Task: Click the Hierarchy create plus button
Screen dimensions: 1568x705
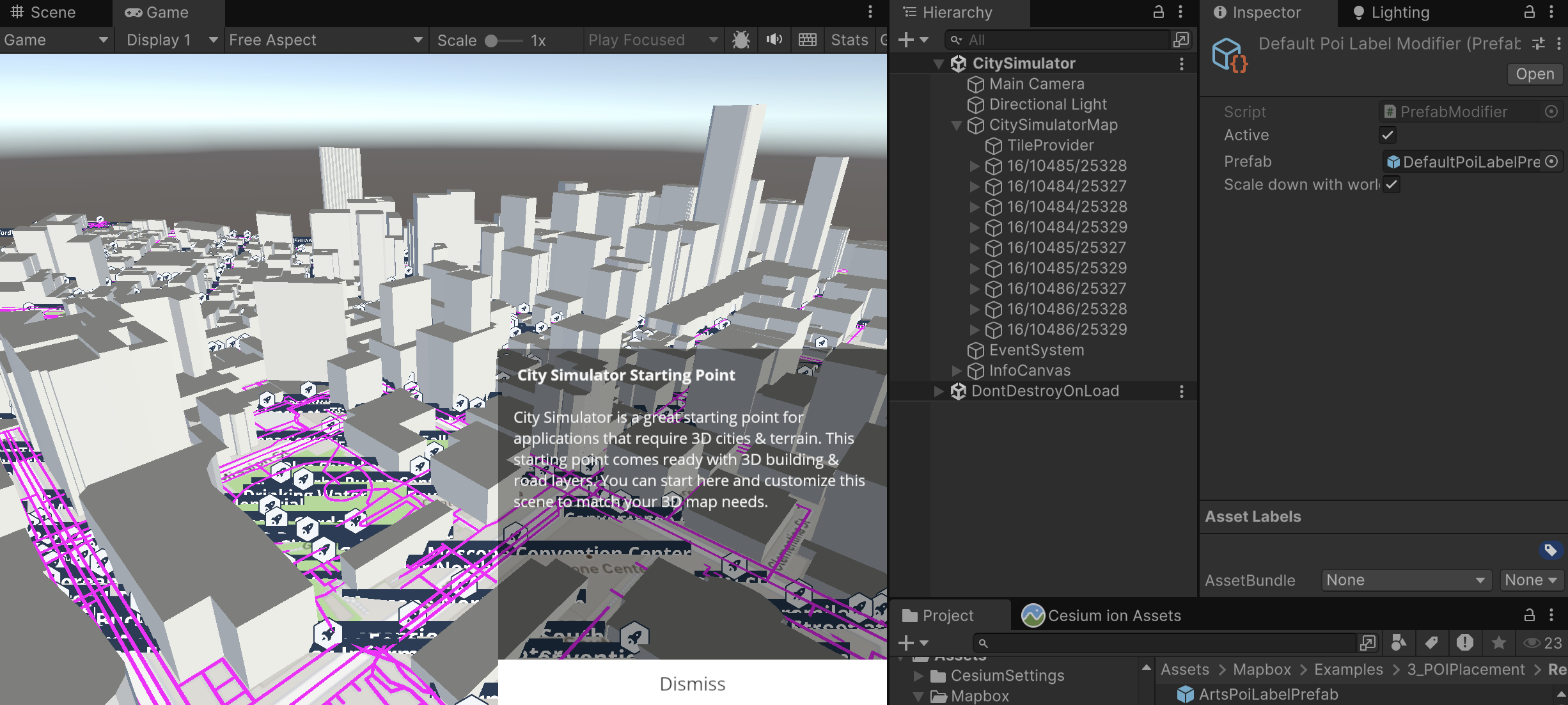Action: click(x=906, y=40)
